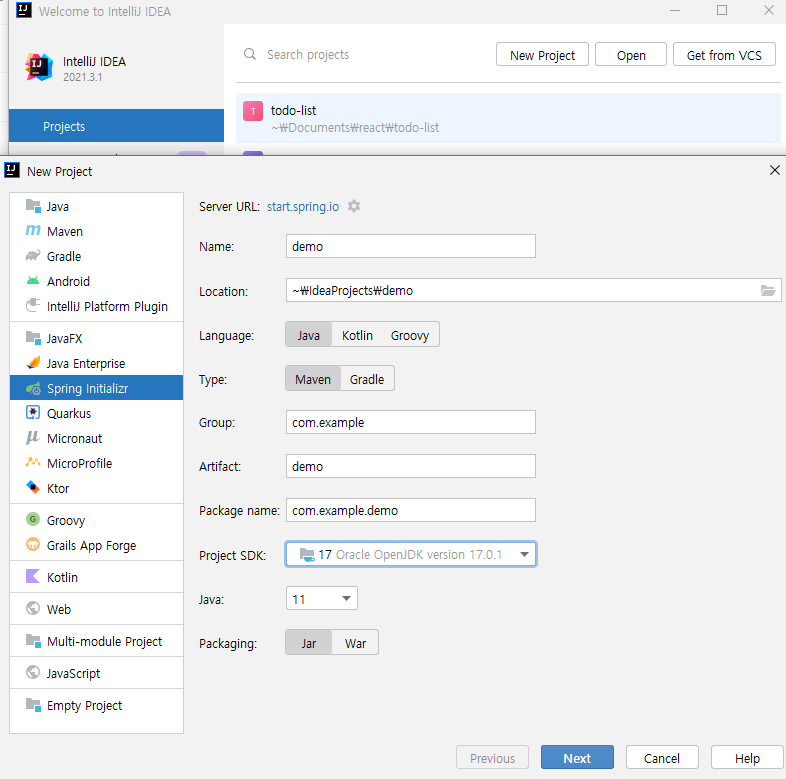Click the Java Enterprise icon

(33, 362)
